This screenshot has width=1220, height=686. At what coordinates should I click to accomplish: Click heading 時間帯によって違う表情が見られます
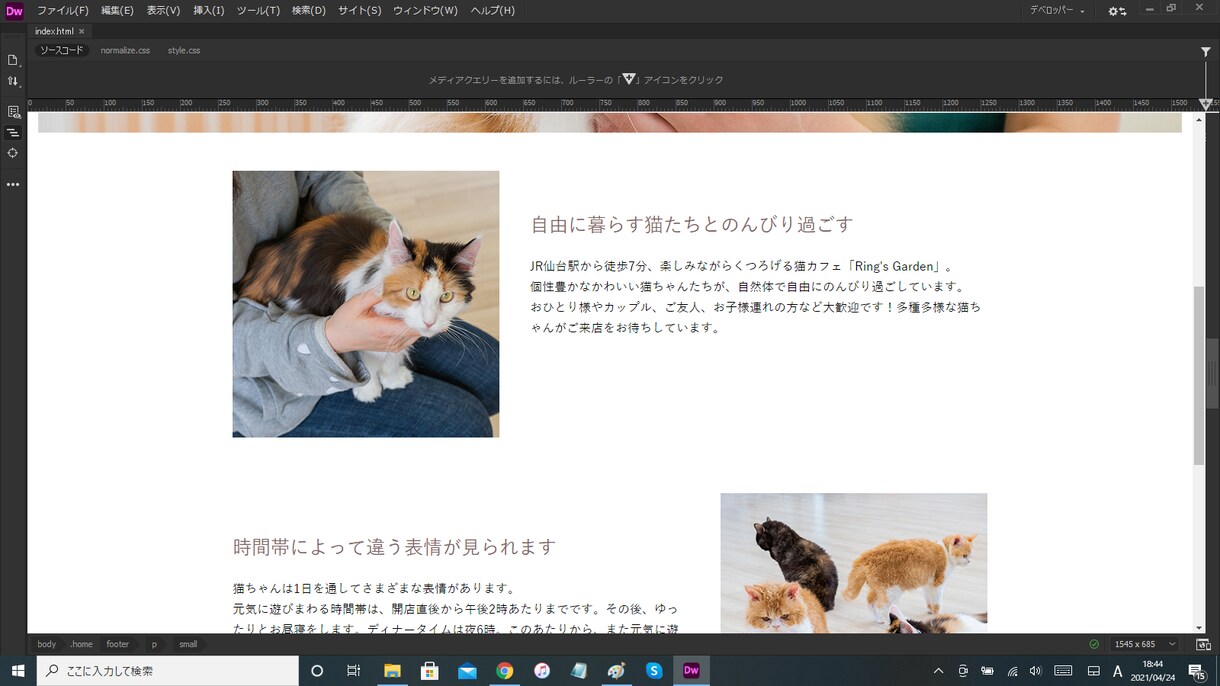(394, 547)
